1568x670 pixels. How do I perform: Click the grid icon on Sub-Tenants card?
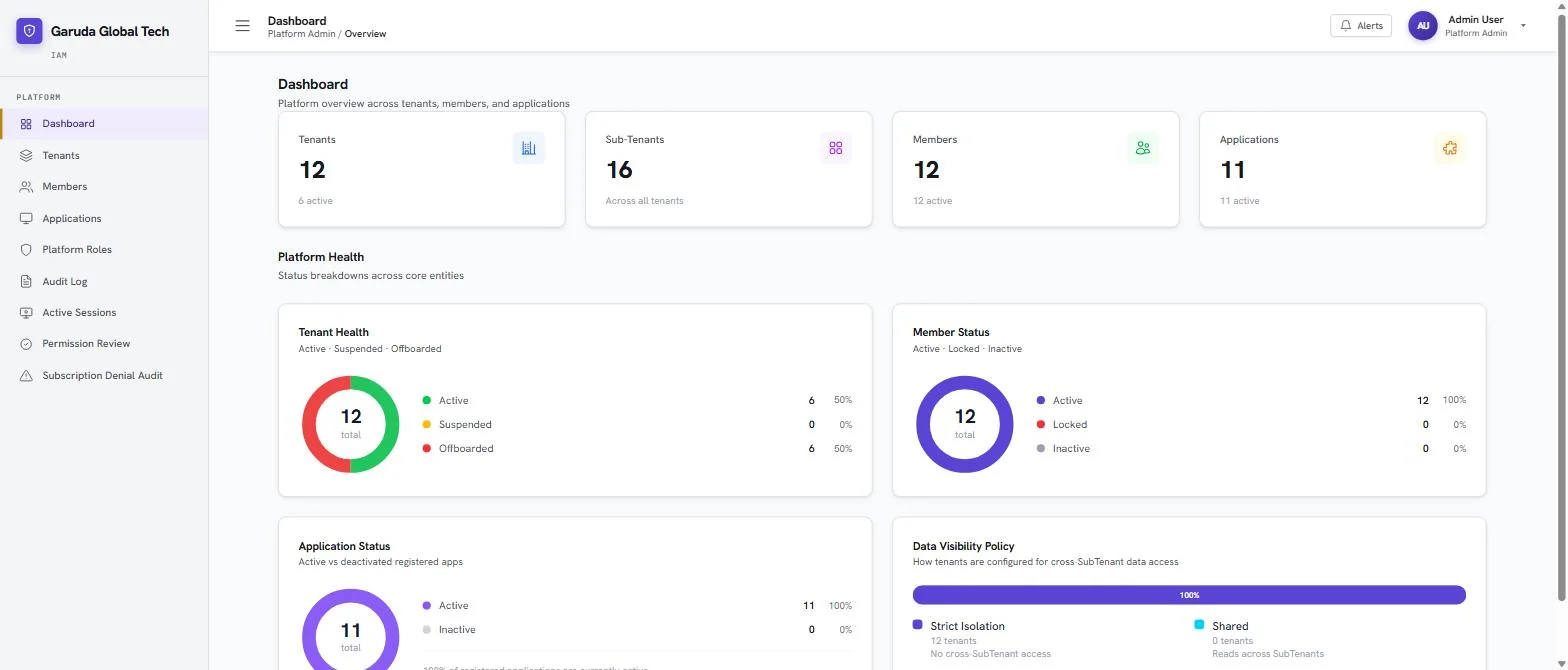click(x=836, y=148)
